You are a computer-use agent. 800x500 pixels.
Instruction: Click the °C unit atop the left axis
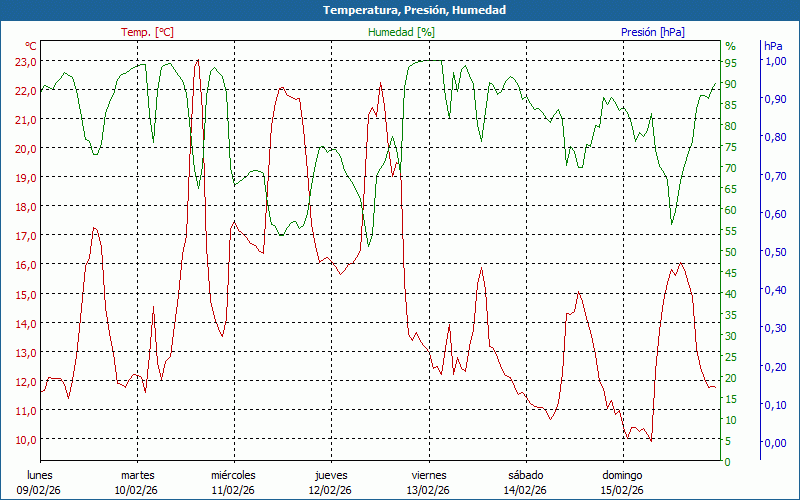click(31, 46)
